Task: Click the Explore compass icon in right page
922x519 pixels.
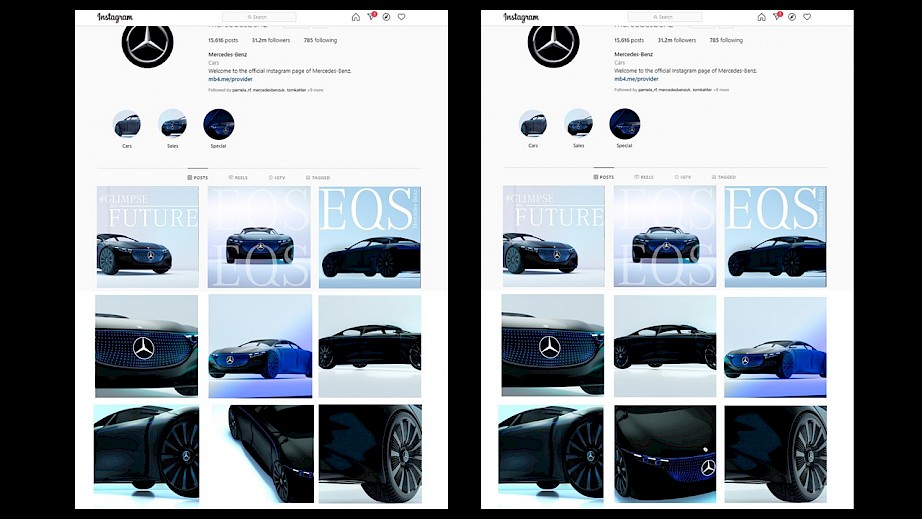Action: (792, 17)
